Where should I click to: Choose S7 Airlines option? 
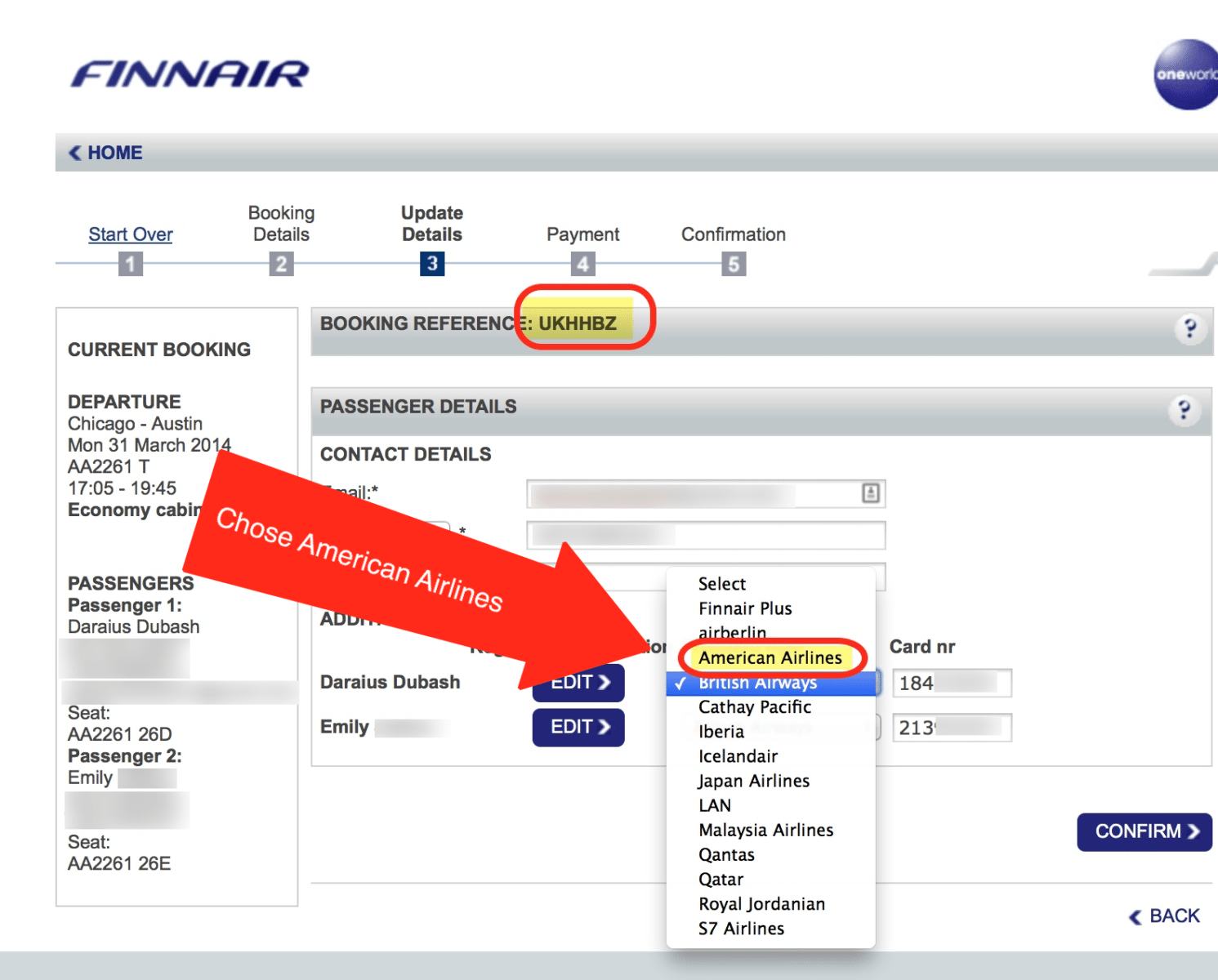pos(770,929)
